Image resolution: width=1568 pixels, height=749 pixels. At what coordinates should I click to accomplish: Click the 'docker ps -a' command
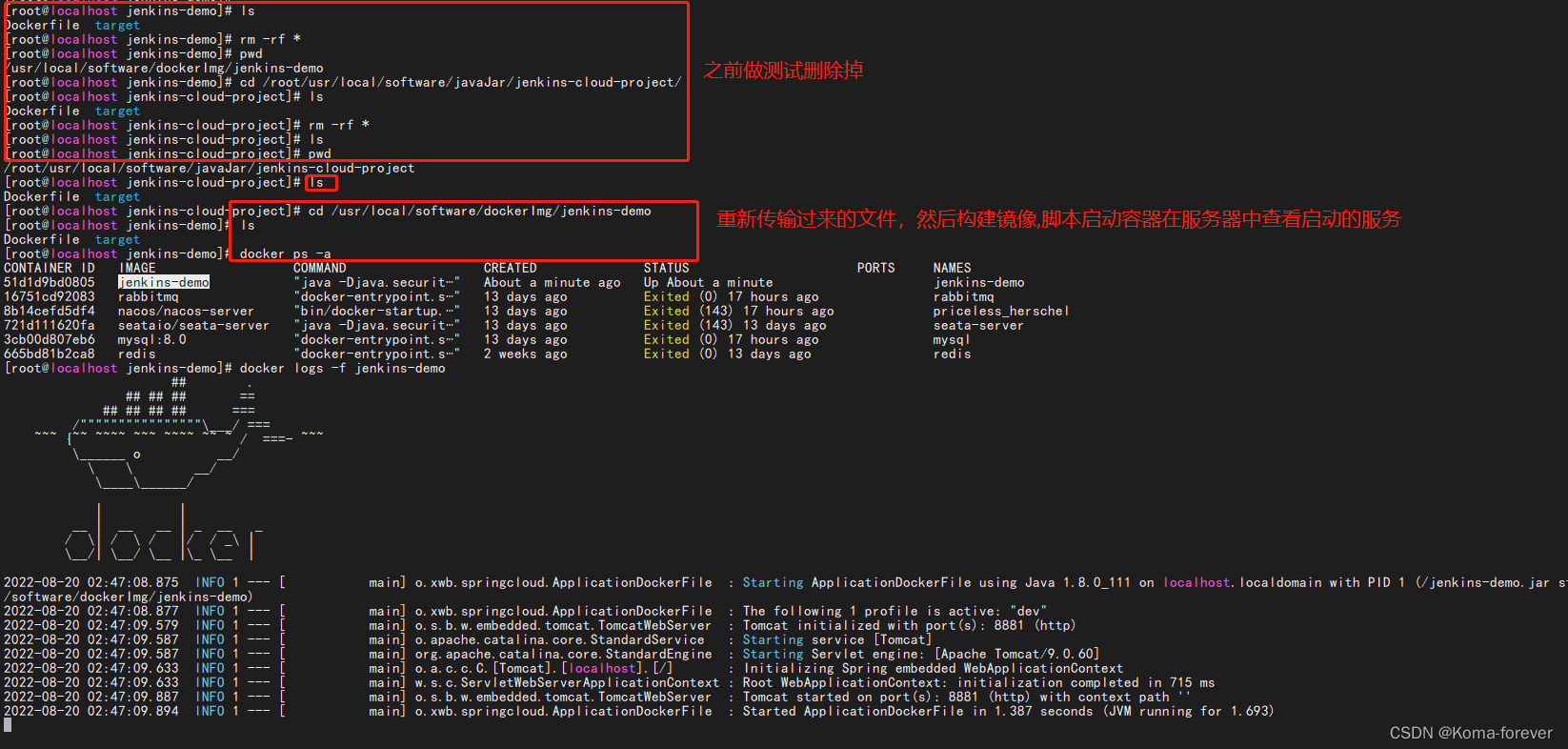click(x=286, y=253)
